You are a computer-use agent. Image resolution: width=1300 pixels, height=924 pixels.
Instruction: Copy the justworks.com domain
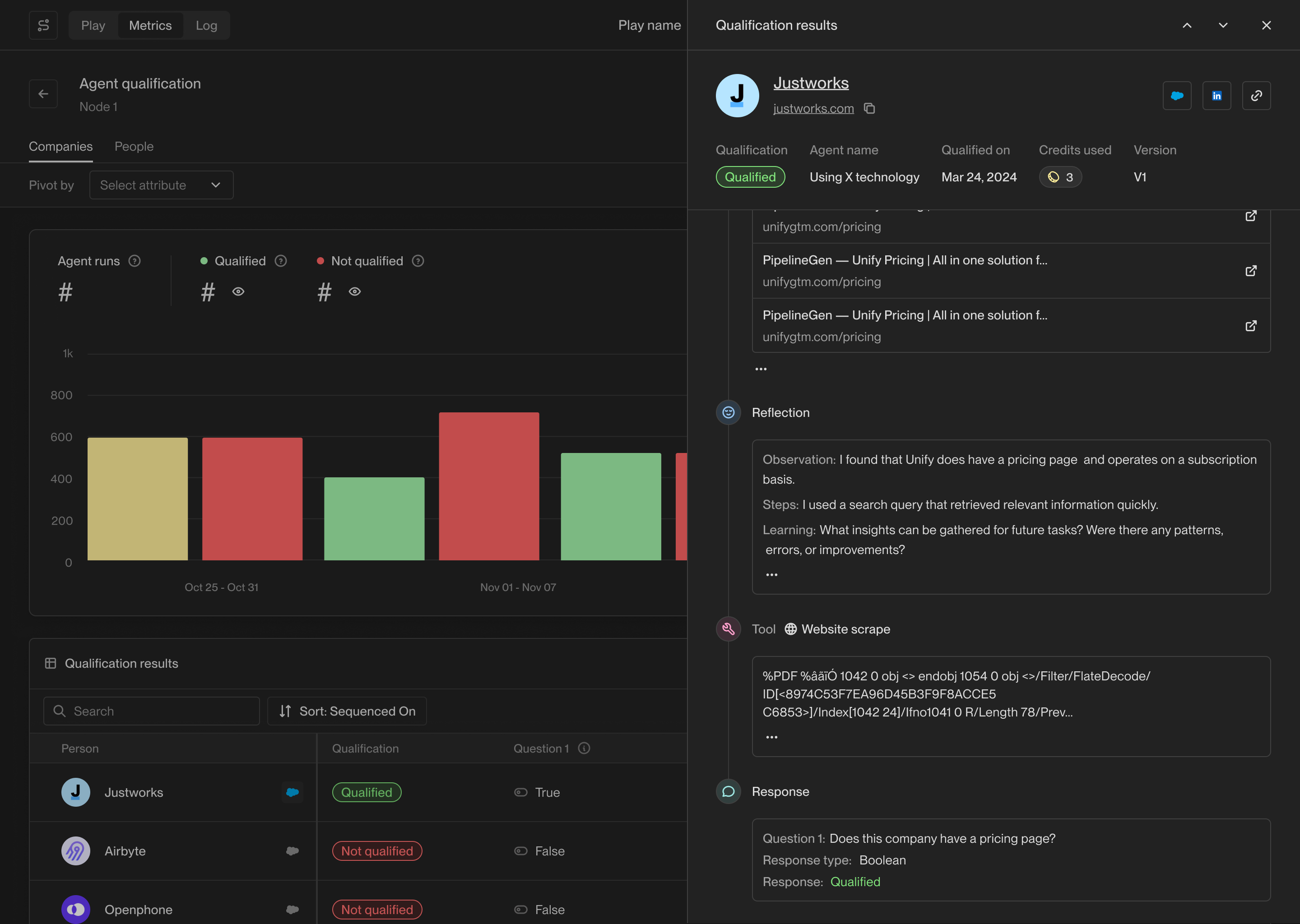coord(869,108)
